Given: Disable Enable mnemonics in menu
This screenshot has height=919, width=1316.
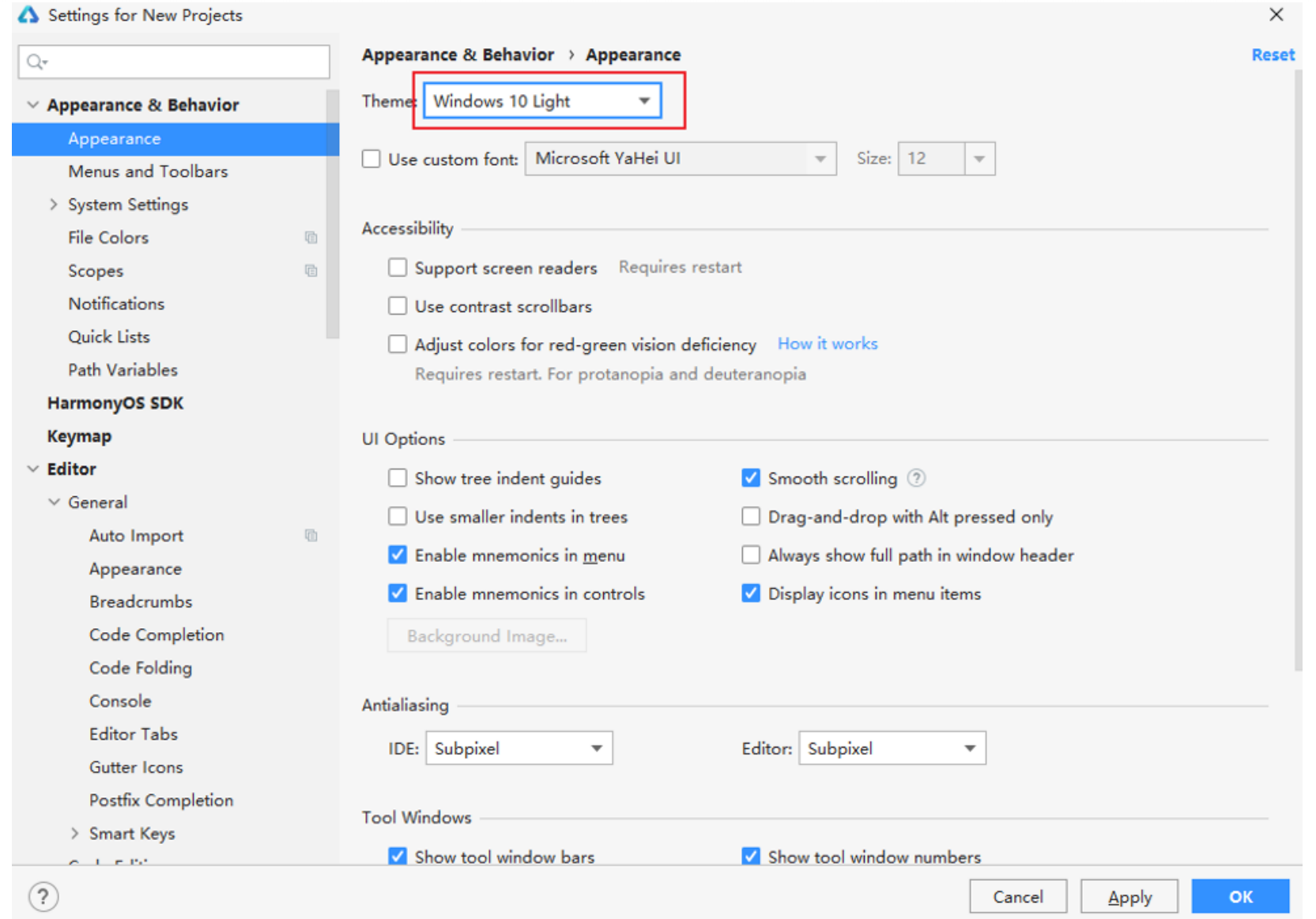Looking at the screenshot, I should tap(398, 555).
